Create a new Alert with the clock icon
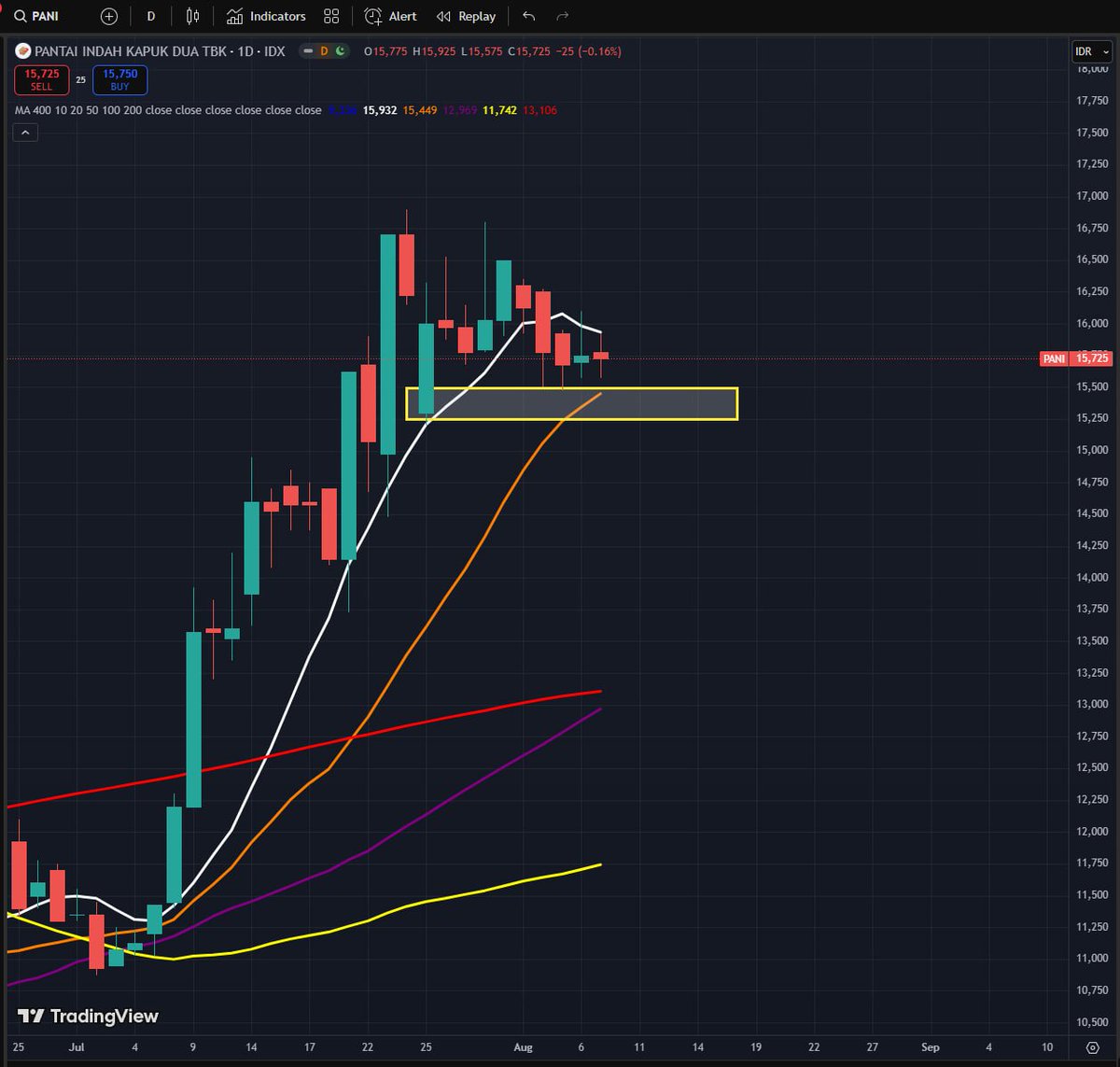This screenshot has width=1120, height=1067. [389, 16]
